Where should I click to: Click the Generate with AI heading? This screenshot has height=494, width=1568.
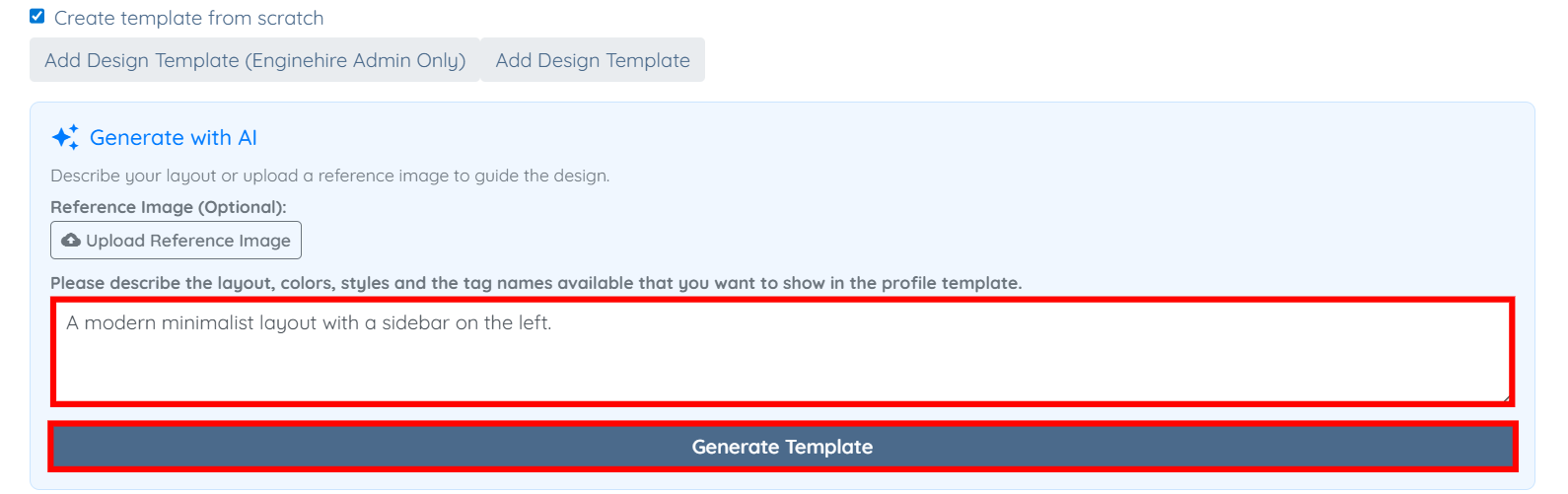[x=174, y=138]
